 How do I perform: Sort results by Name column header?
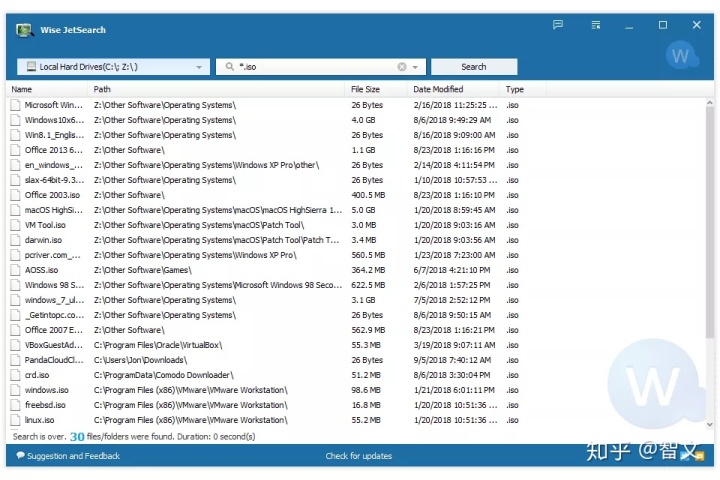[22, 90]
